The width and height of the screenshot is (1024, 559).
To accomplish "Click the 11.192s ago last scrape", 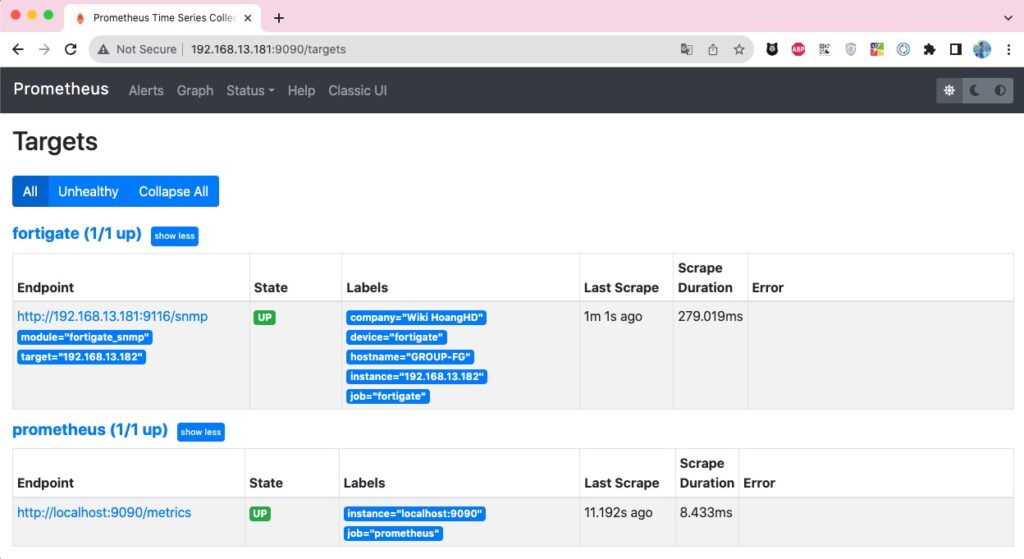I will point(618,513).
